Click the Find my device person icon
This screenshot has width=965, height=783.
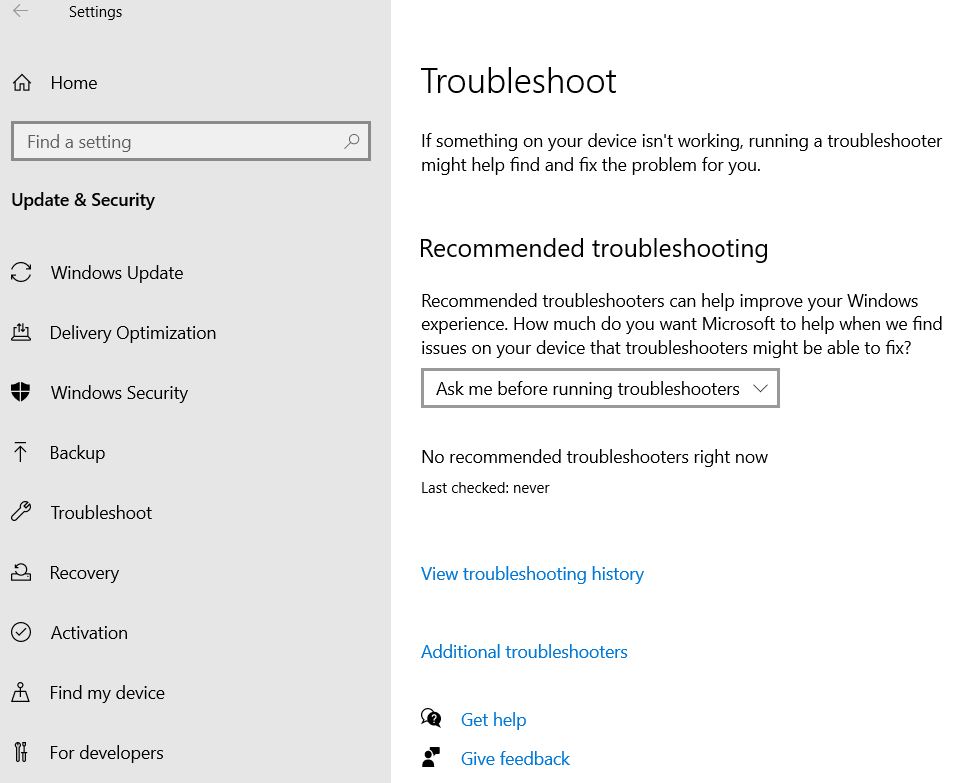(20, 693)
